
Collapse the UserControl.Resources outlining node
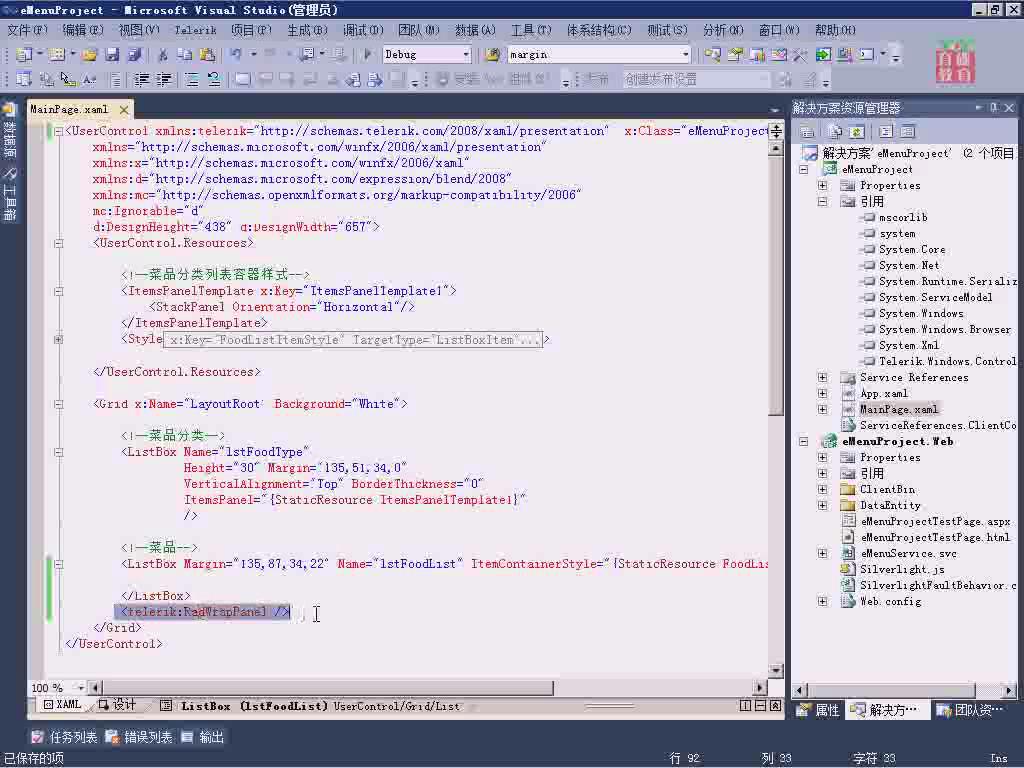pyautogui.click(x=59, y=244)
